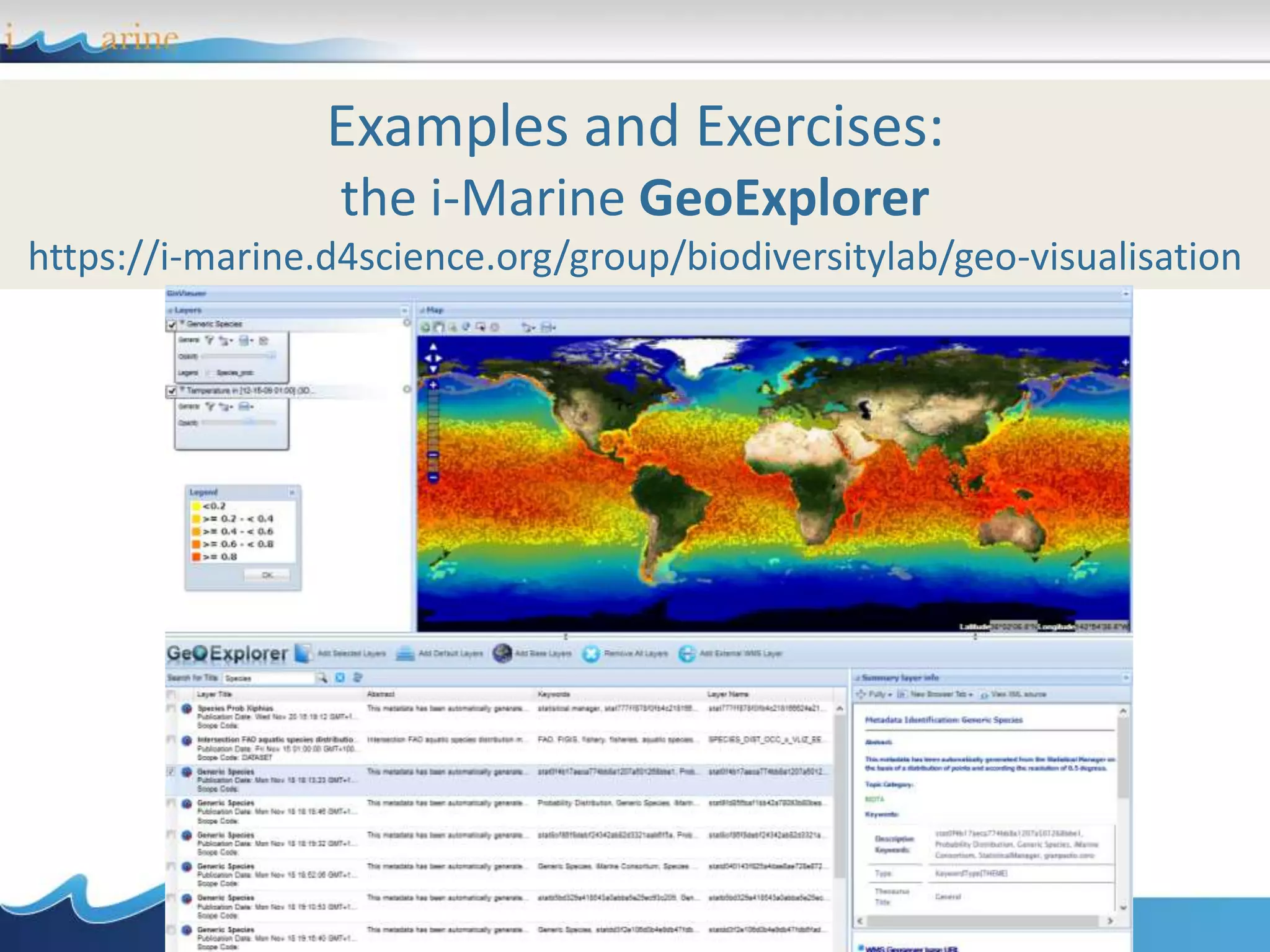This screenshot has height=952, width=1270.
Task: Click View XML source in Summary layer info
Action: coord(1013,694)
